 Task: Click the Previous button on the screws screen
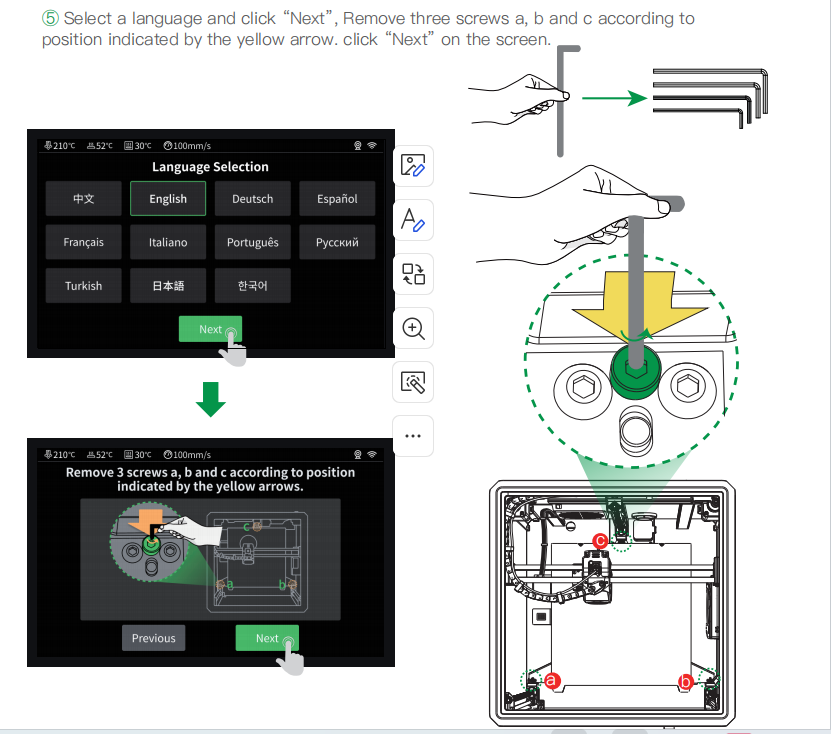click(154, 638)
